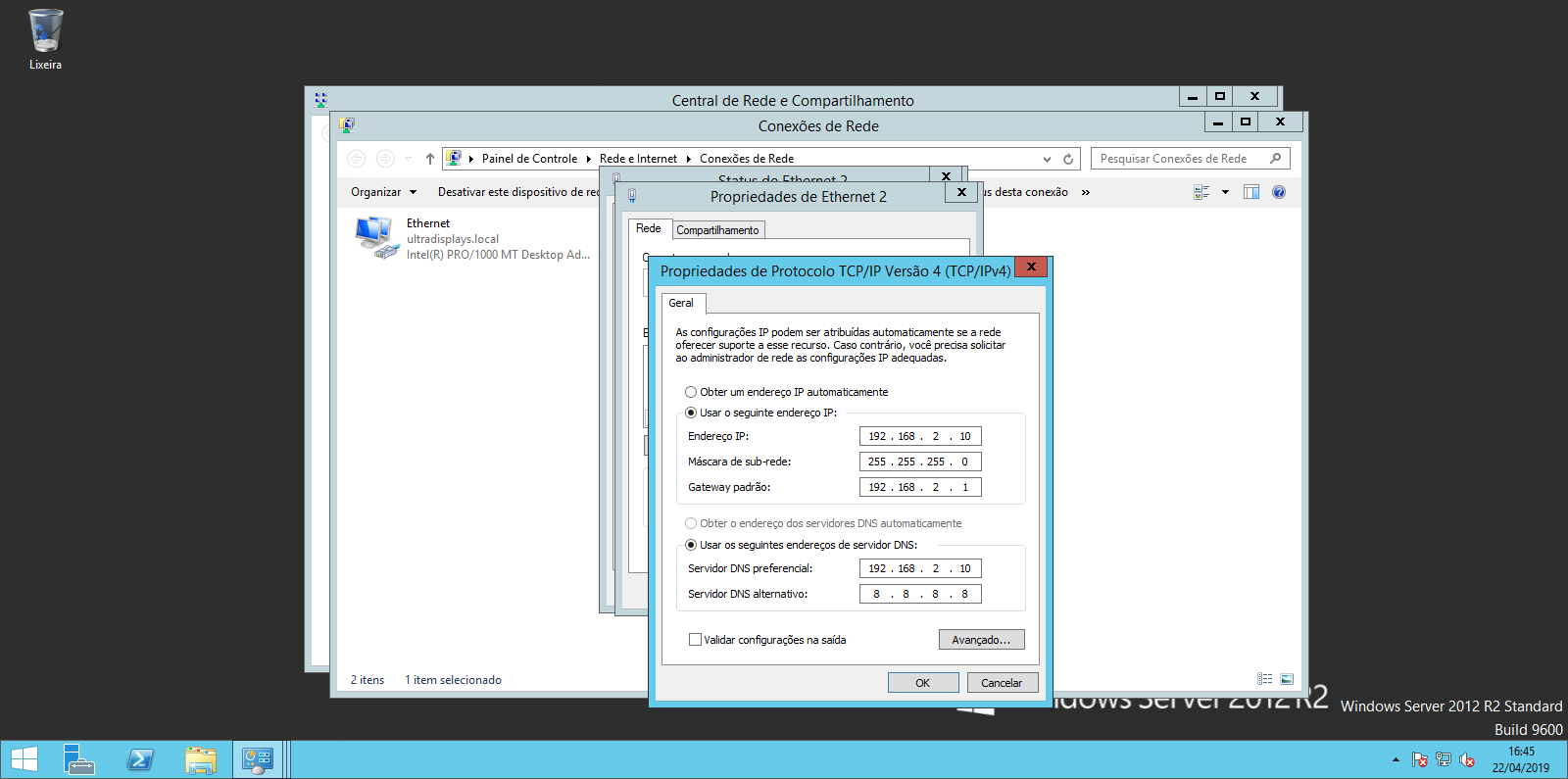Switch to the Compartilhamento tab
Screen dimensions: 1568x779
pyautogui.click(x=717, y=230)
